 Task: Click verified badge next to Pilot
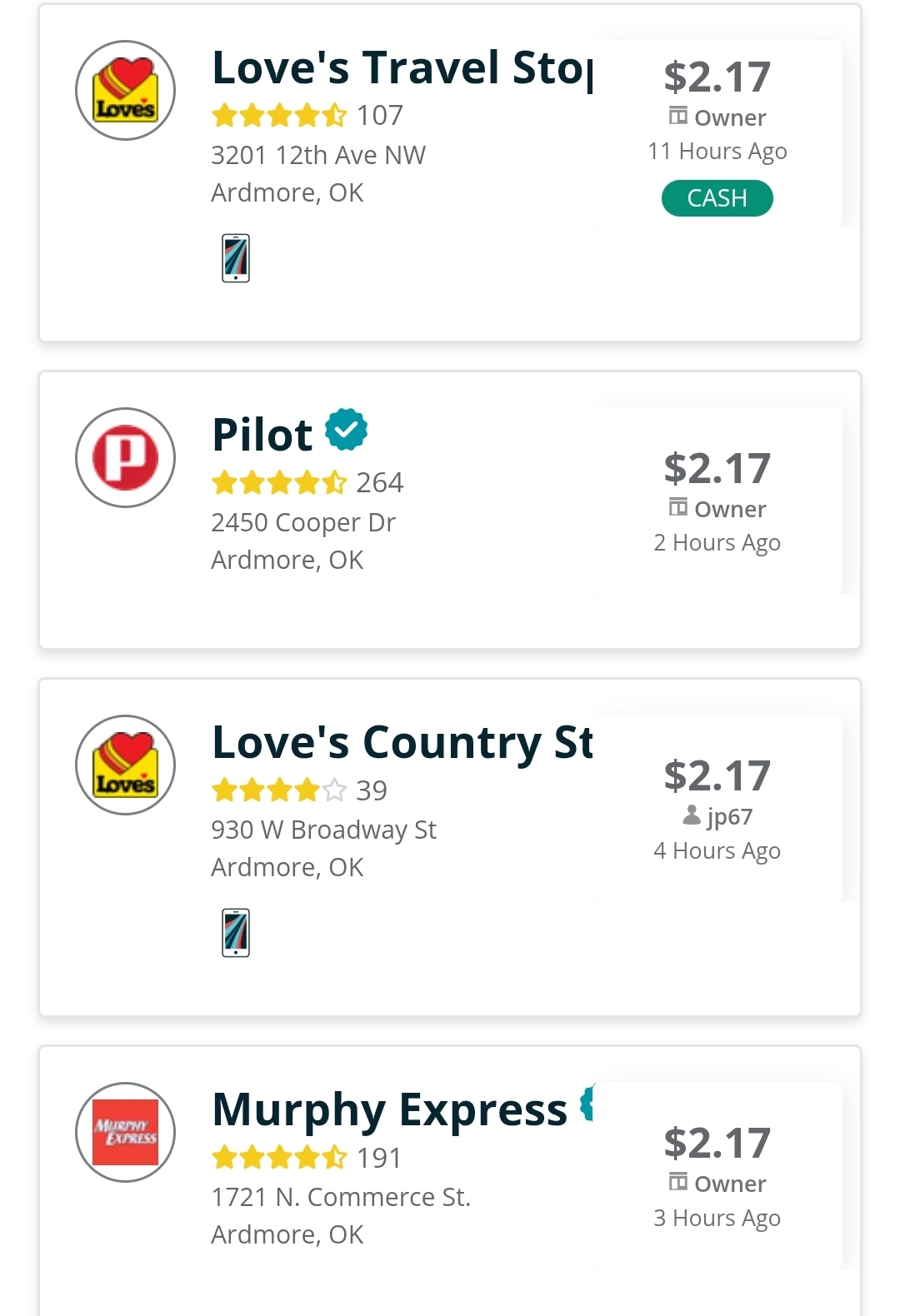tap(346, 430)
